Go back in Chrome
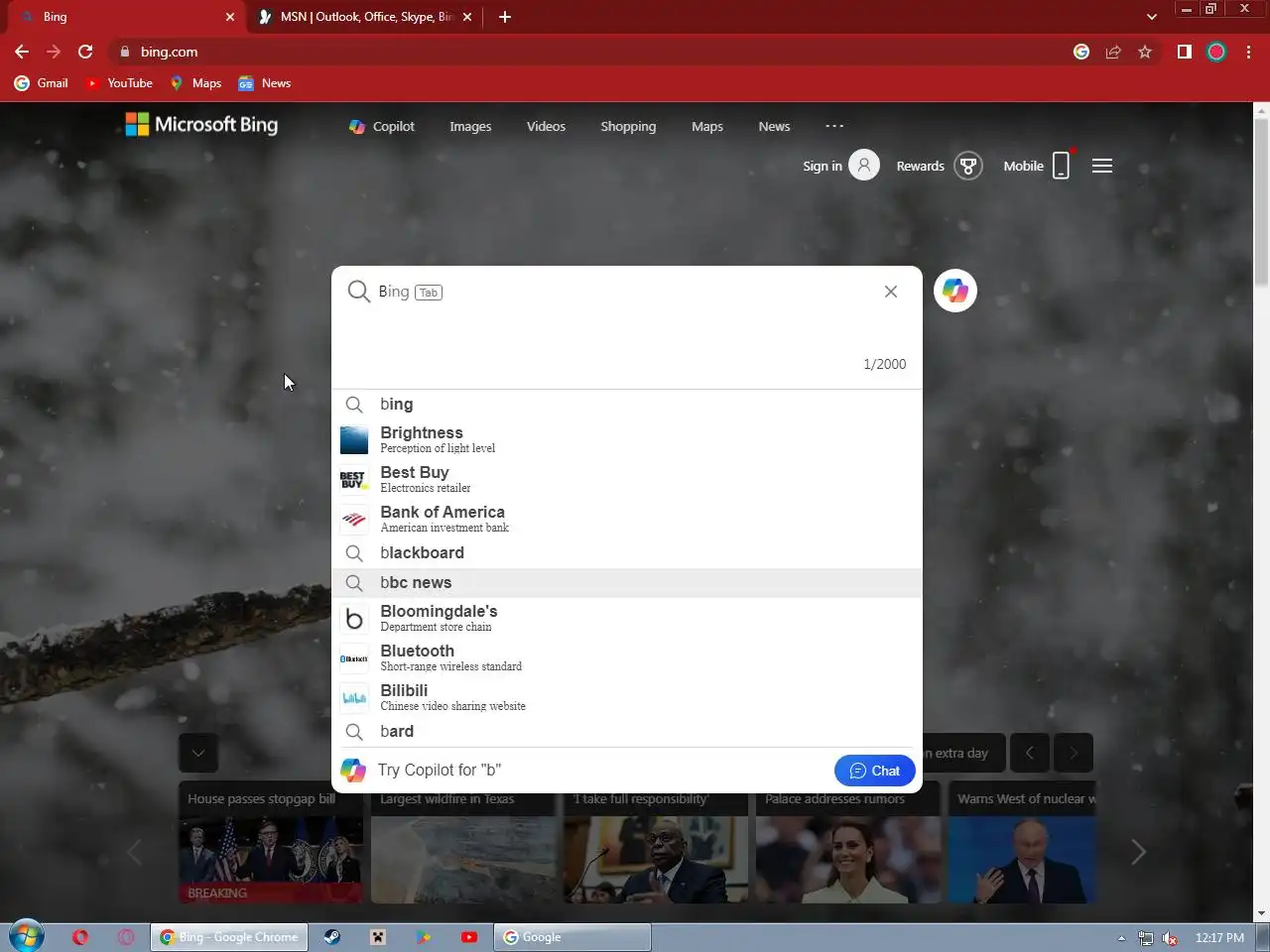Image resolution: width=1270 pixels, height=952 pixels. click(x=22, y=52)
